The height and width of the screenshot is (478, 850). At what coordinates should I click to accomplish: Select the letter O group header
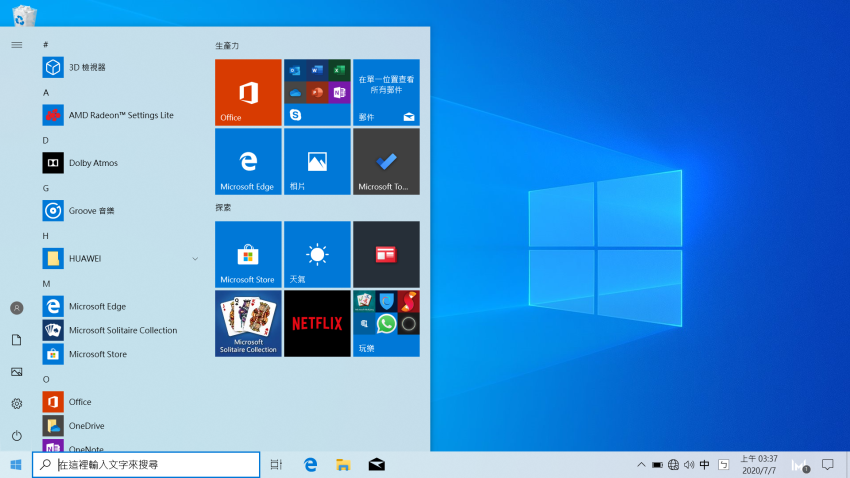point(46,379)
